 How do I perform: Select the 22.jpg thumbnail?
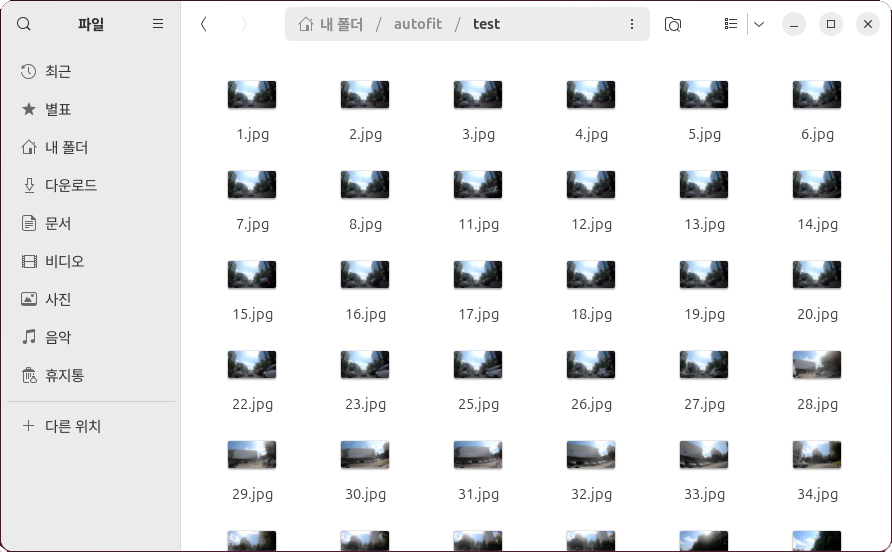[x=252, y=364]
